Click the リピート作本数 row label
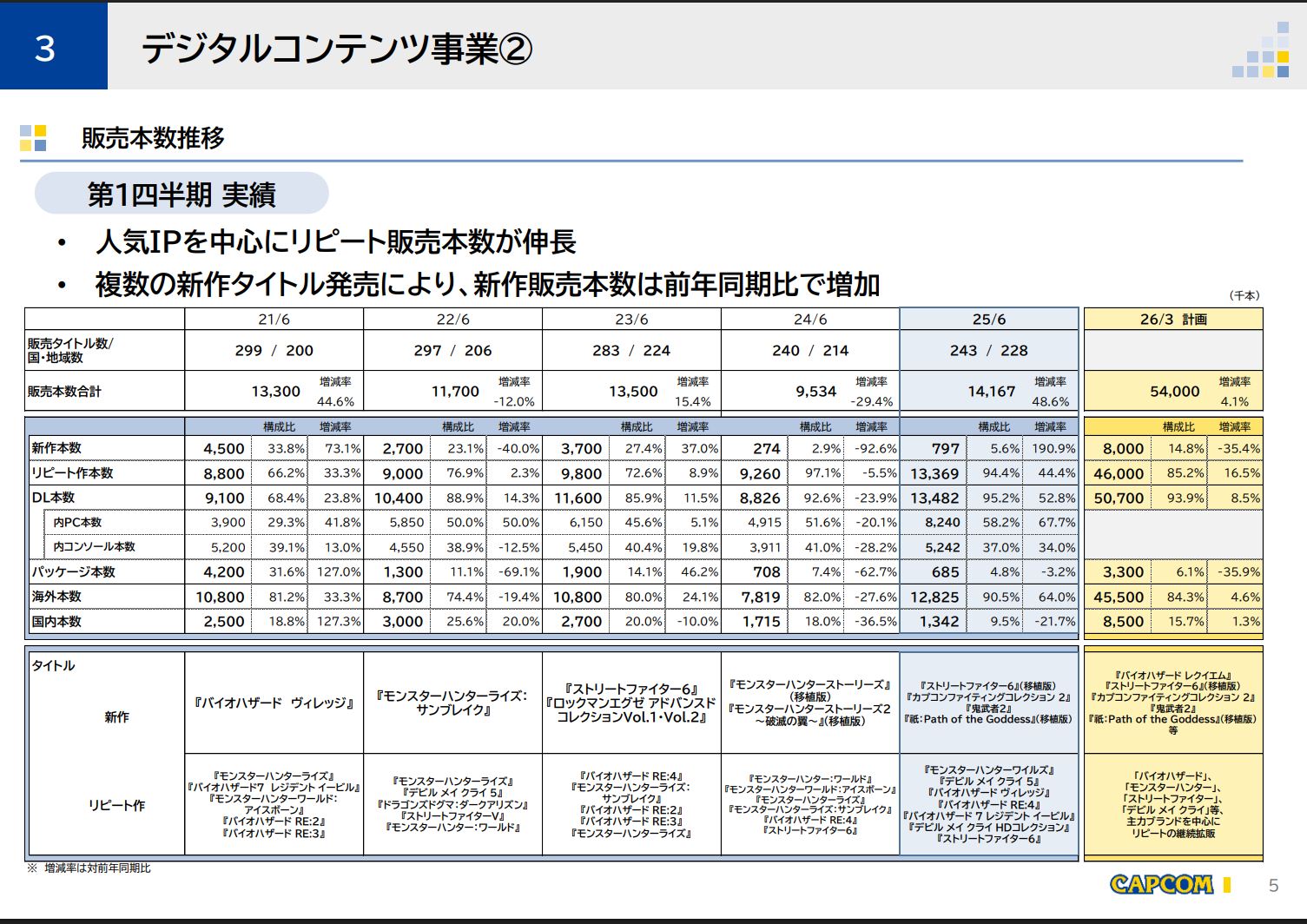 [73, 473]
